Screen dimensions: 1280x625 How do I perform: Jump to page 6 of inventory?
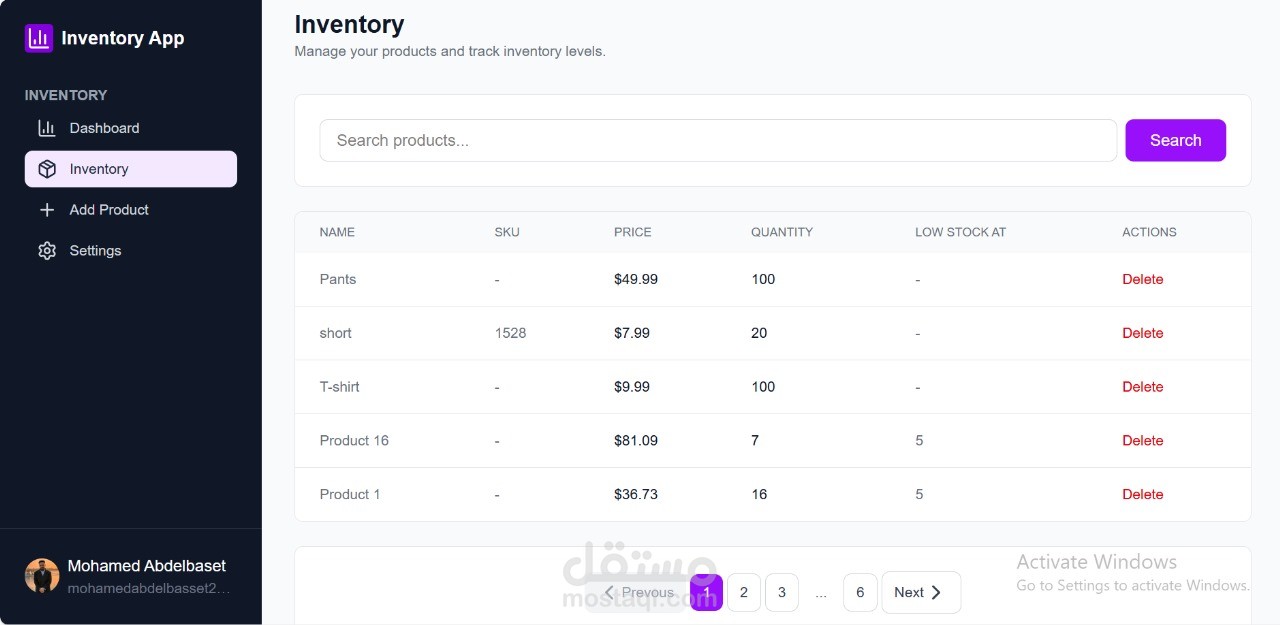860,593
